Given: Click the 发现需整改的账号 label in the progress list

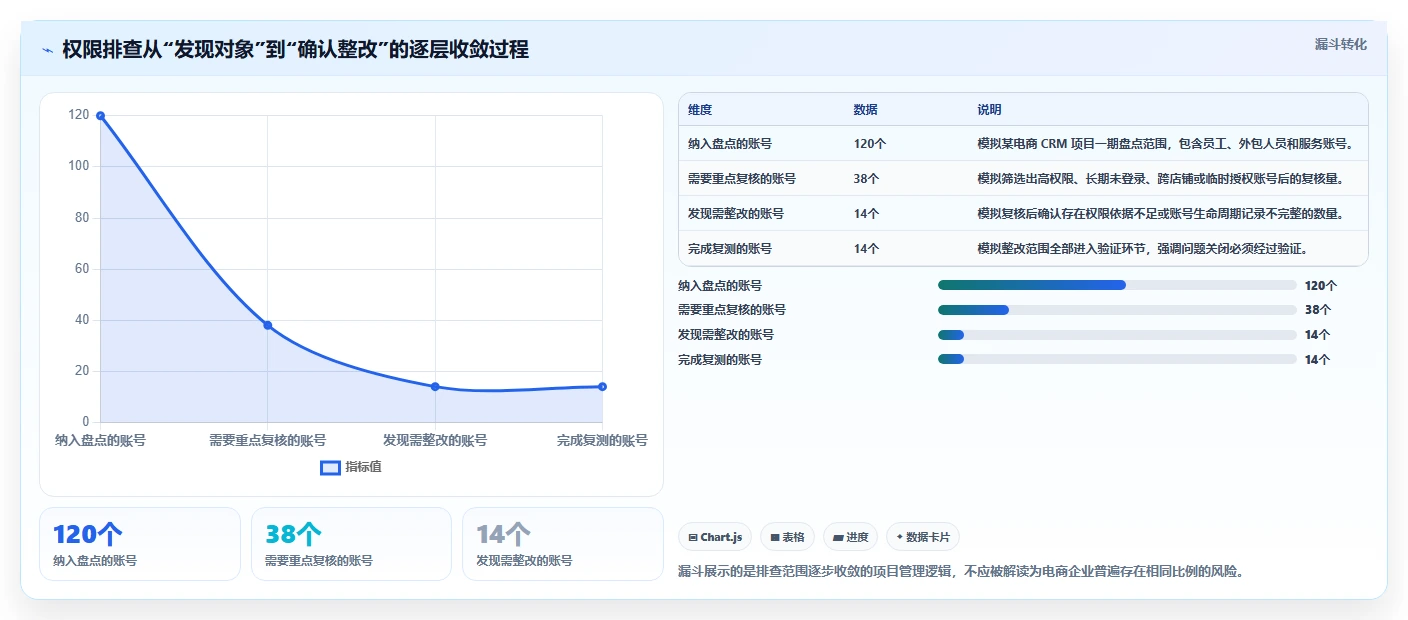Looking at the screenshot, I should pos(726,335).
